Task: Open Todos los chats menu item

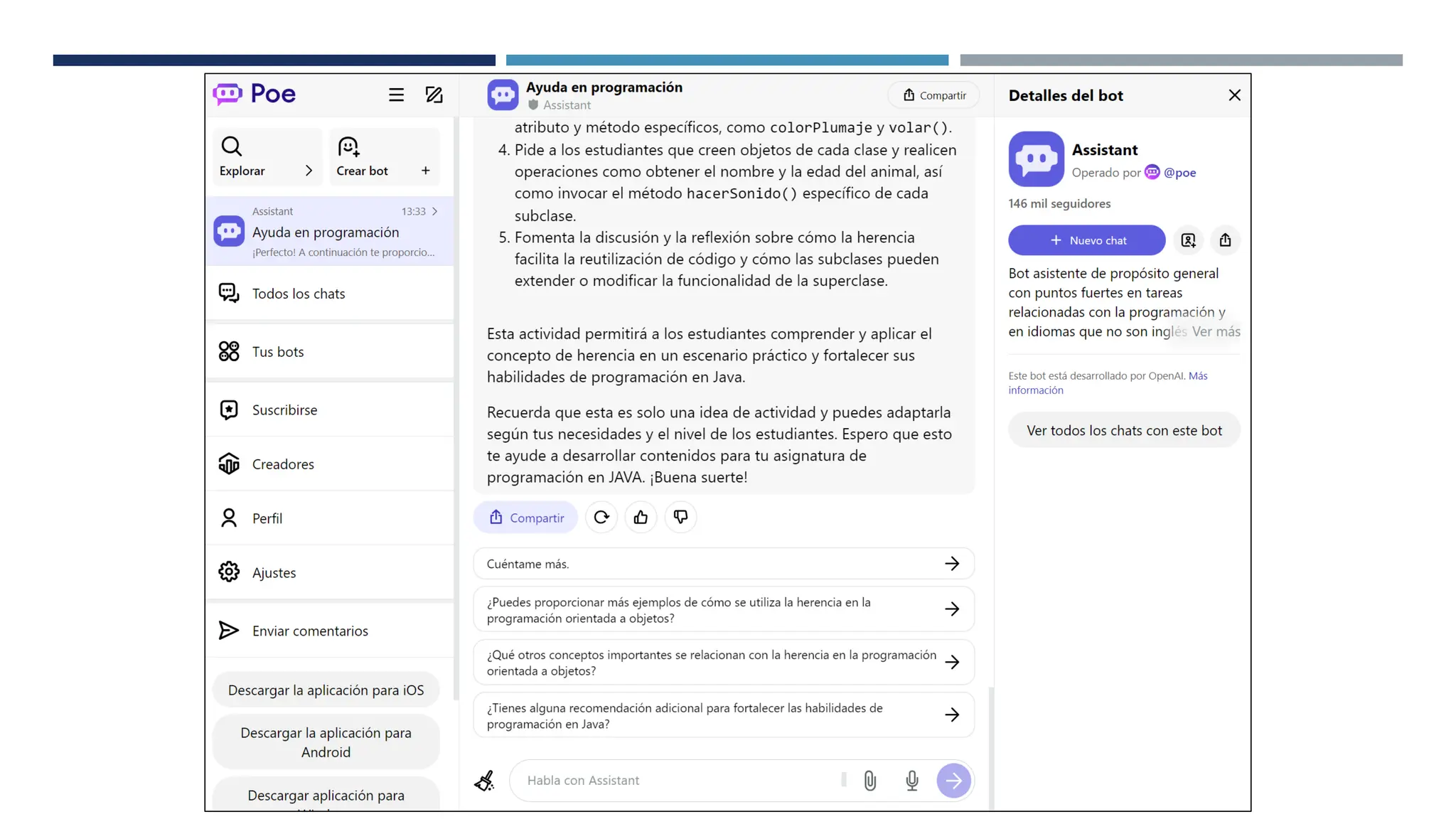Action: click(x=299, y=294)
